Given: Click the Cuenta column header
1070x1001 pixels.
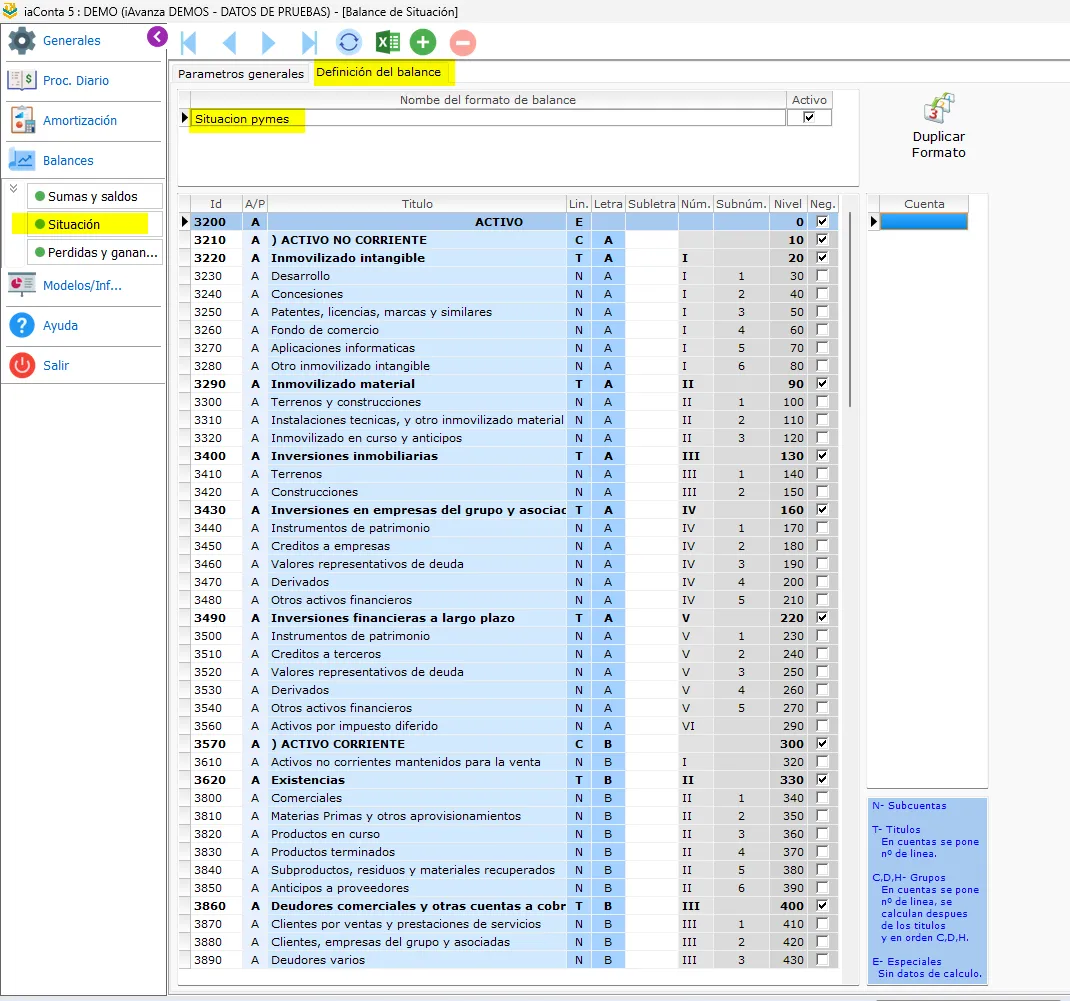Looking at the screenshot, I should 924,204.
